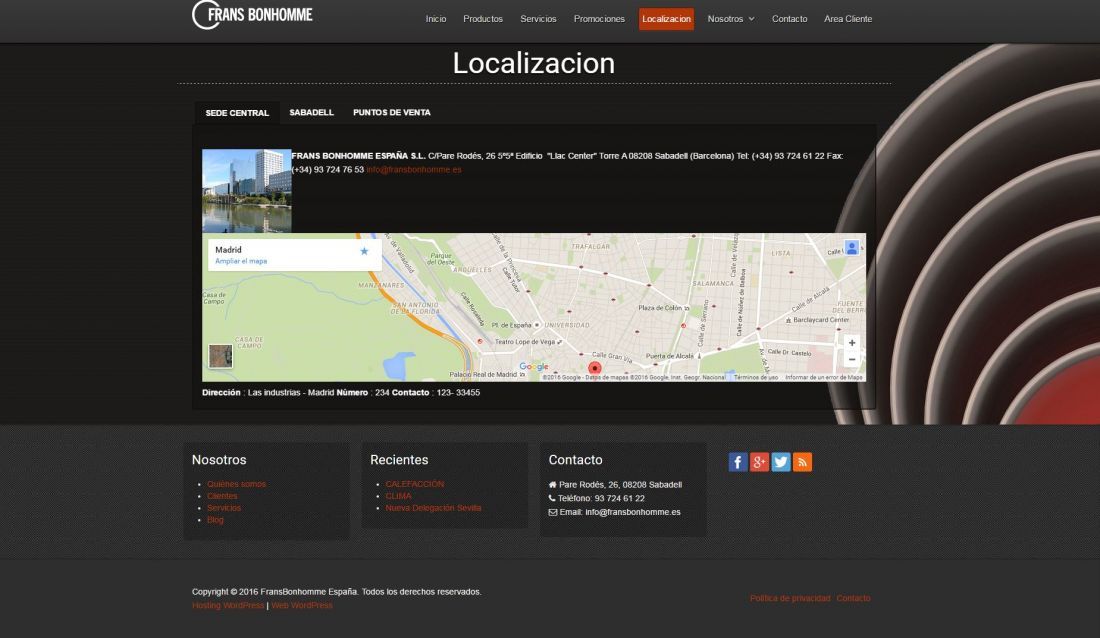Click the Frans Bonhomme logo
1100x638 pixels.
click(253, 15)
